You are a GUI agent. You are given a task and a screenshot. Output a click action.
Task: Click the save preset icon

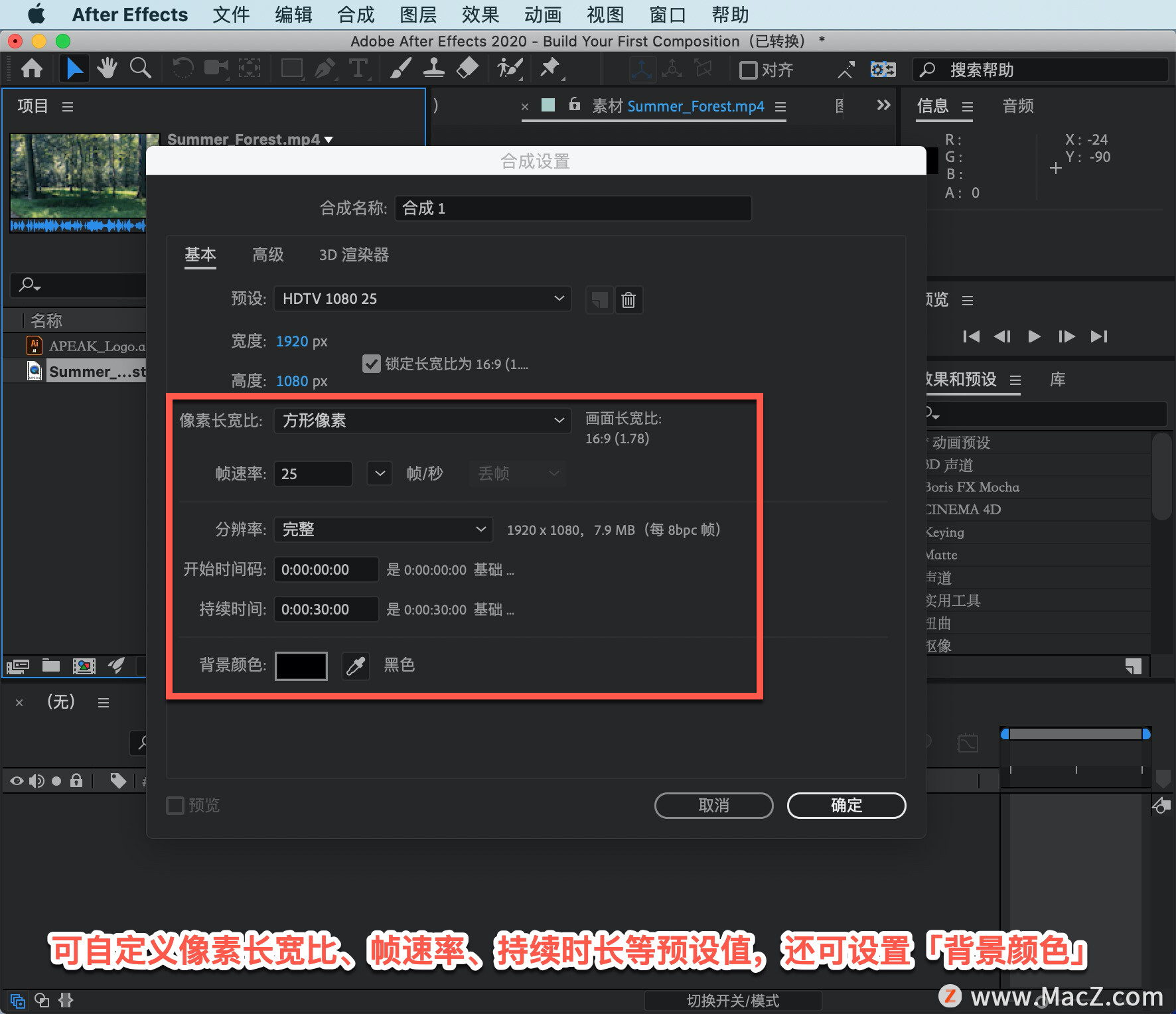click(599, 300)
